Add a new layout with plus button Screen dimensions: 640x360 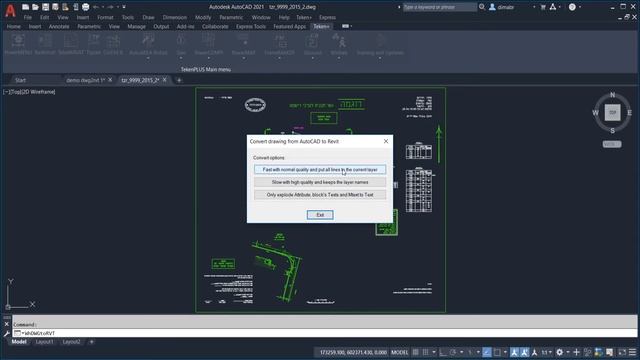91,342
